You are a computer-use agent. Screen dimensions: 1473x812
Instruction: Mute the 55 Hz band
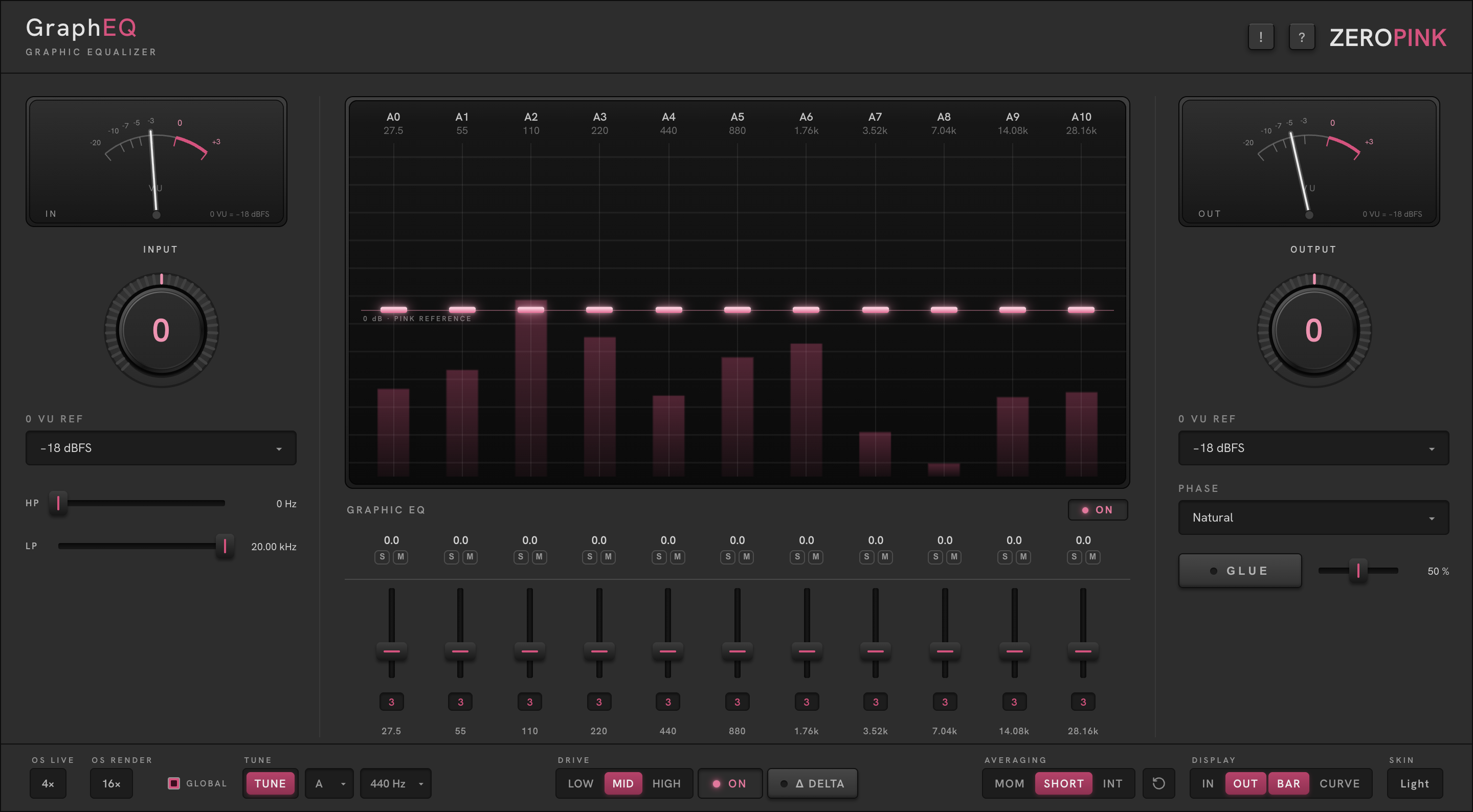coord(470,556)
